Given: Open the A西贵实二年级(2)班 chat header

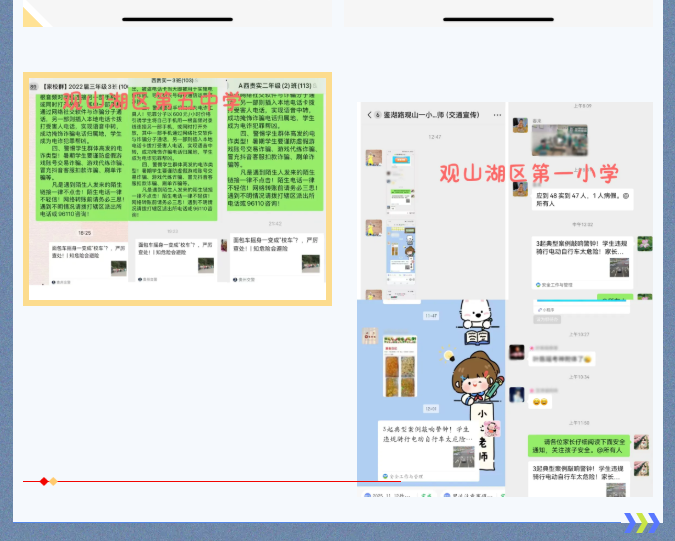Looking at the screenshot, I should [268, 87].
